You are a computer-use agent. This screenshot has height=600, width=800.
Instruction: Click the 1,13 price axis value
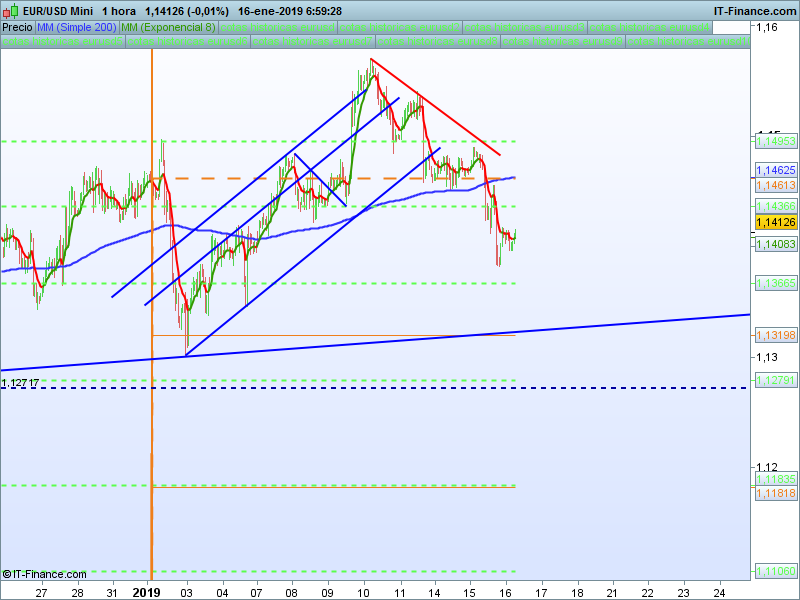click(x=768, y=357)
